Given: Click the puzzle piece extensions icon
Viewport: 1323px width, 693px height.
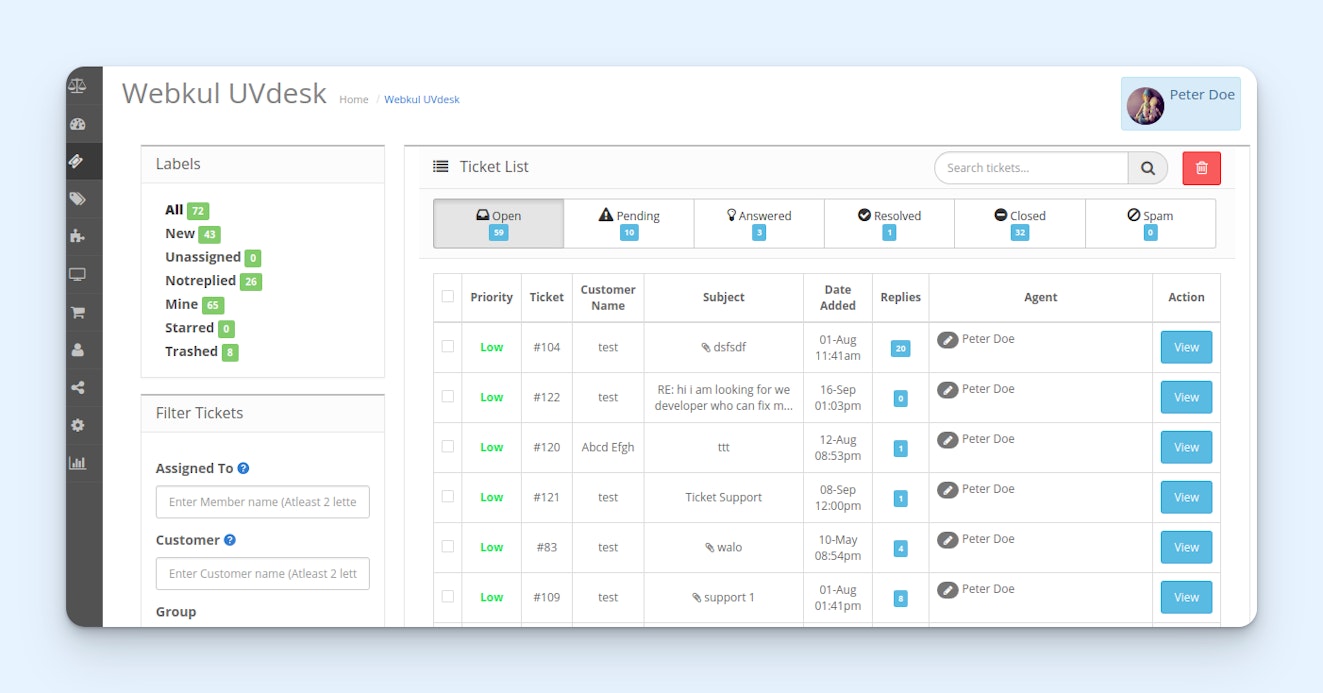Looking at the screenshot, I should pos(77,237).
